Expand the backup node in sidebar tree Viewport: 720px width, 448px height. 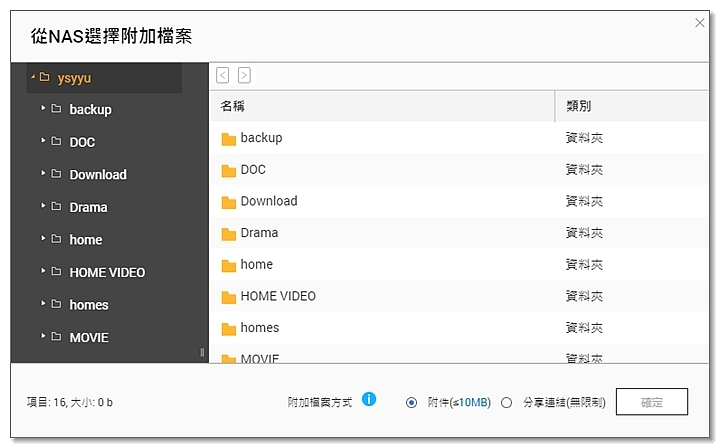coord(43,108)
